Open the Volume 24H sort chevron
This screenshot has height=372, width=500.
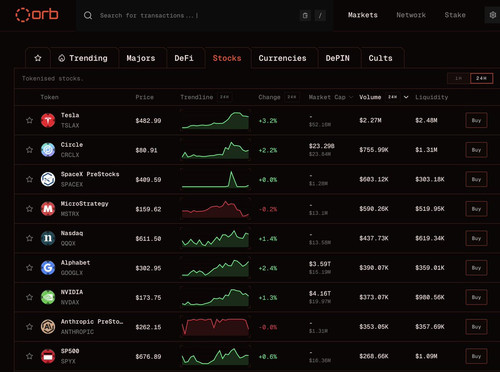[x=406, y=97]
